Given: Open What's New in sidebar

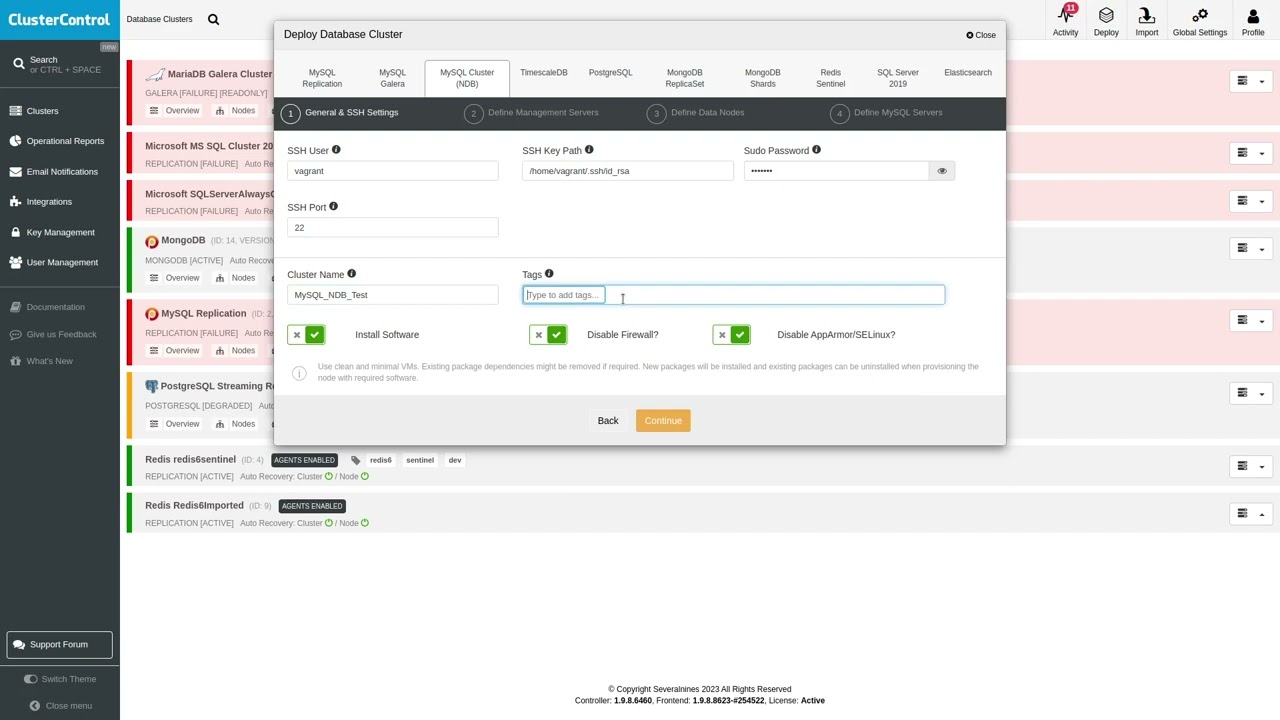Looking at the screenshot, I should coord(49,361).
